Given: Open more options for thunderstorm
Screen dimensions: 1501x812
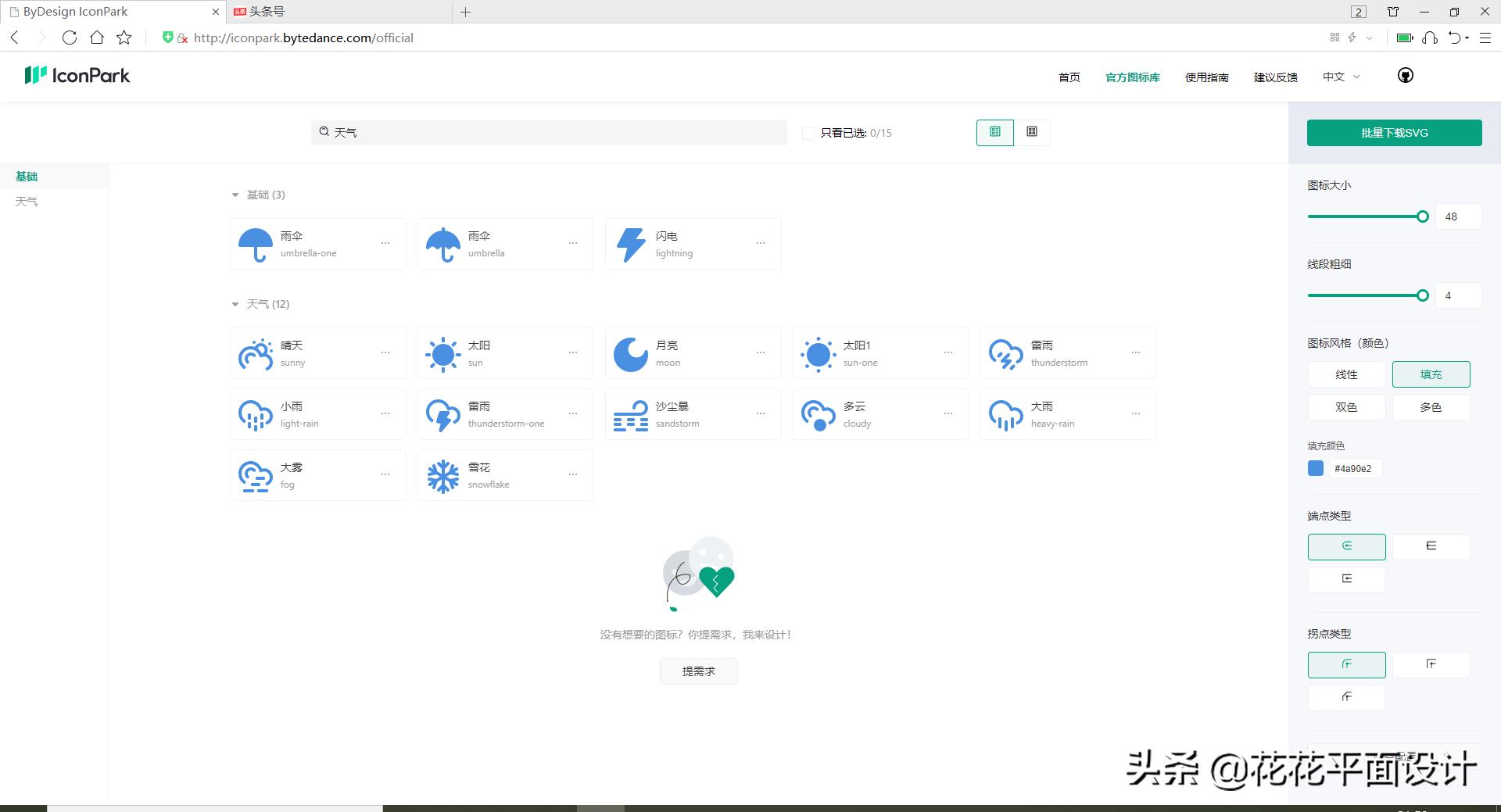Looking at the screenshot, I should (x=1136, y=352).
